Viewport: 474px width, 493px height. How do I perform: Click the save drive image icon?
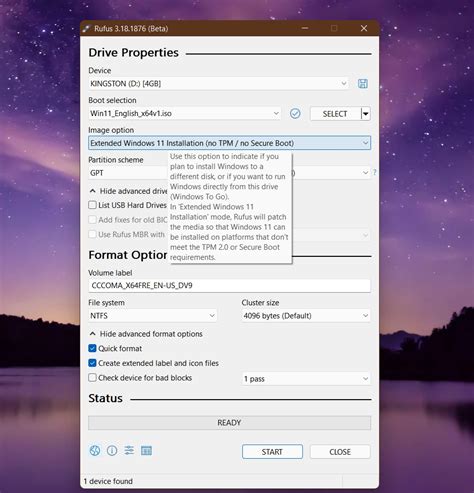tap(363, 84)
